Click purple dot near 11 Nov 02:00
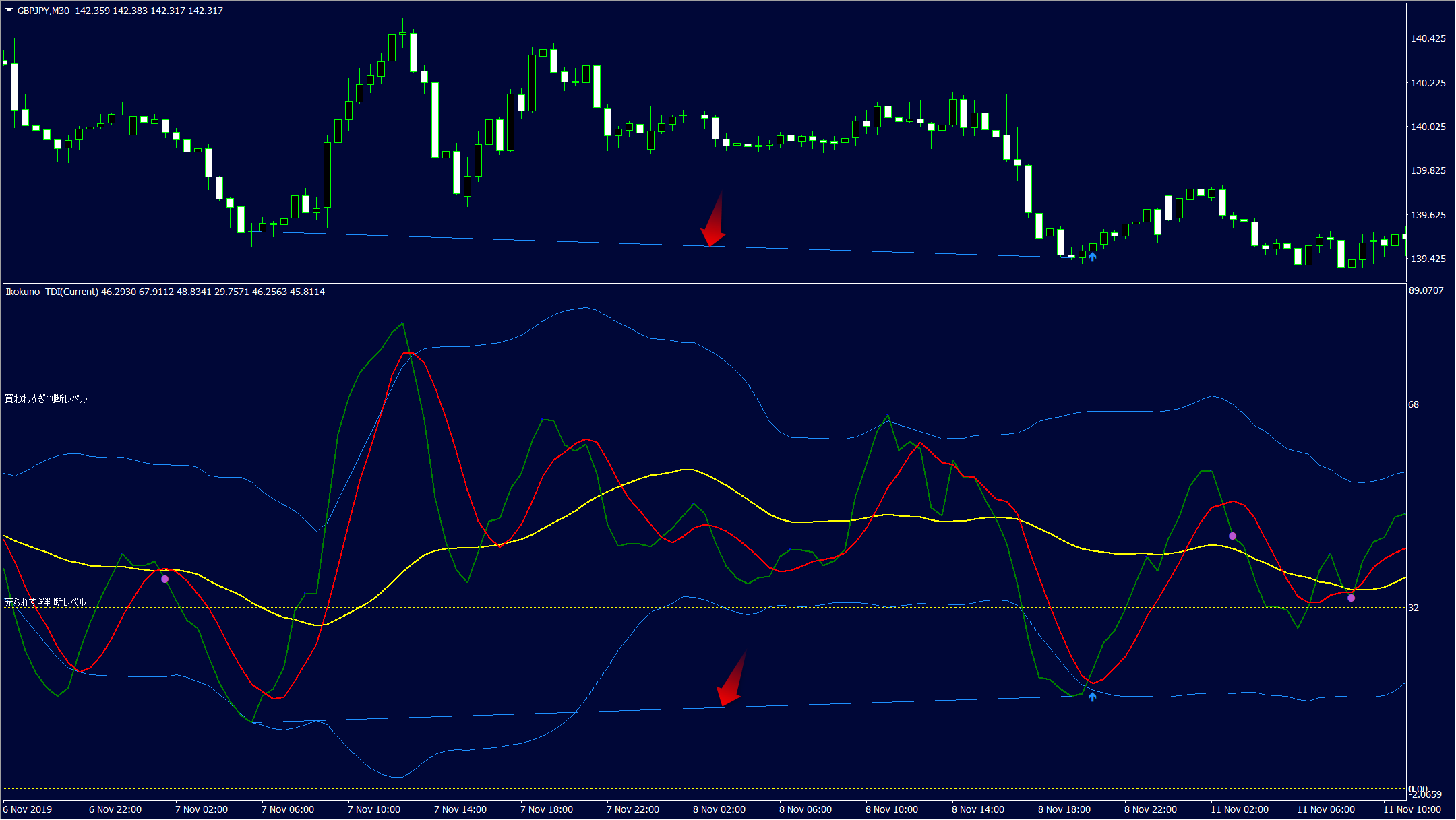 tap(1232, 536)
